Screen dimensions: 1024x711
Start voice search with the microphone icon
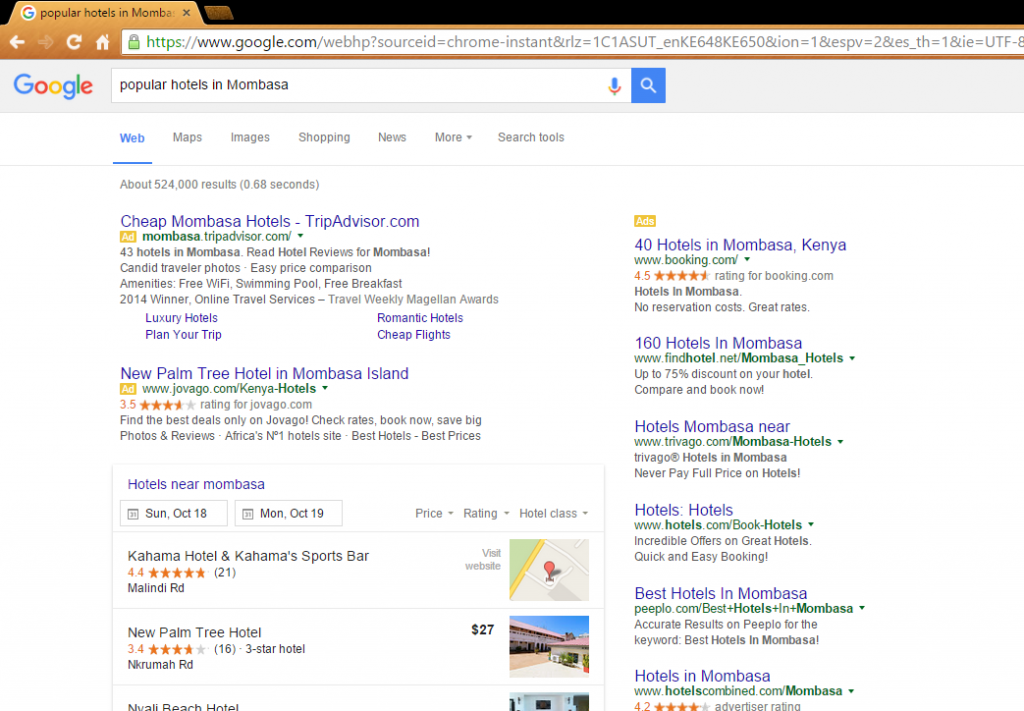614,86
